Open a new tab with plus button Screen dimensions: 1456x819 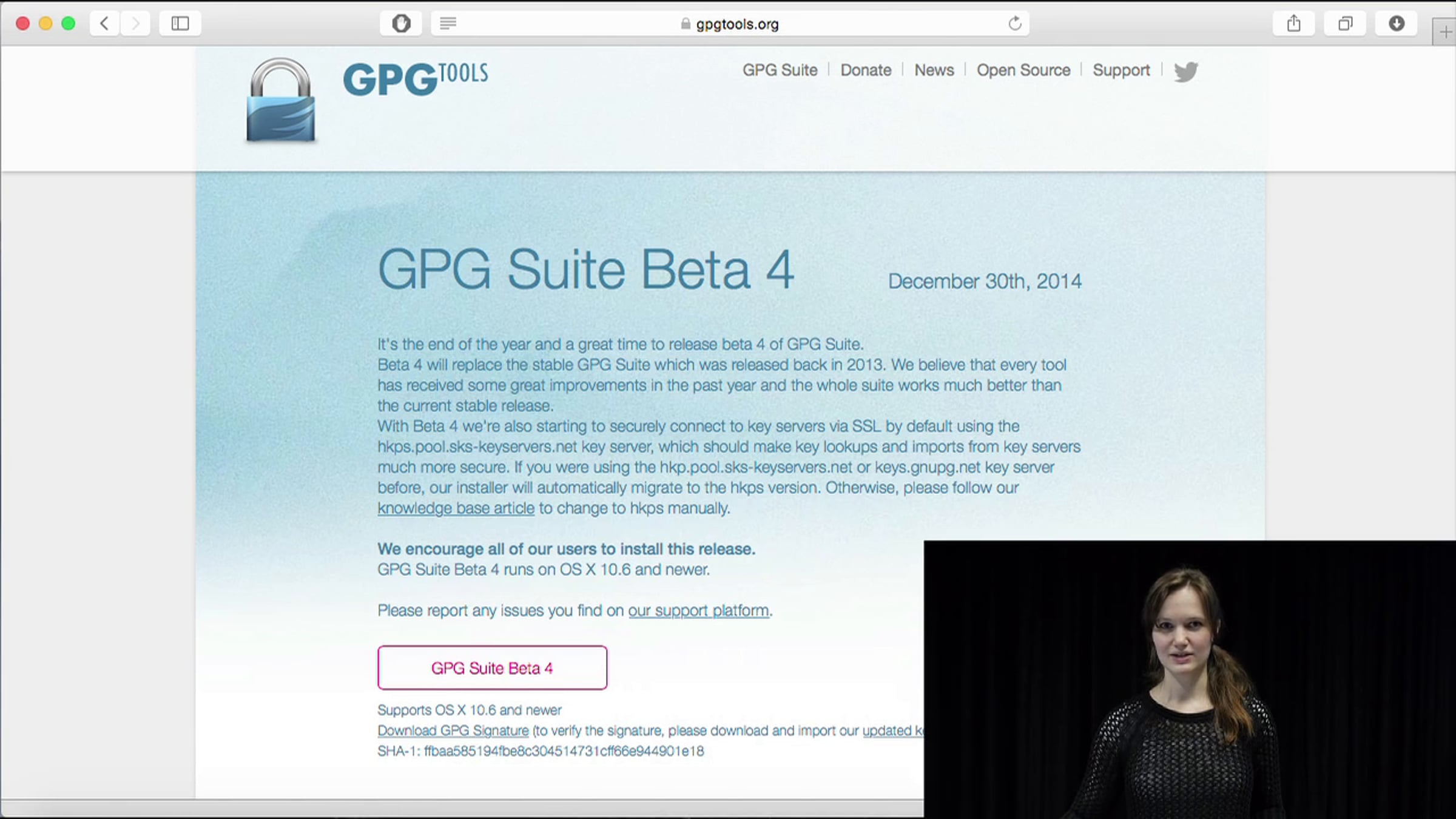1445,33
